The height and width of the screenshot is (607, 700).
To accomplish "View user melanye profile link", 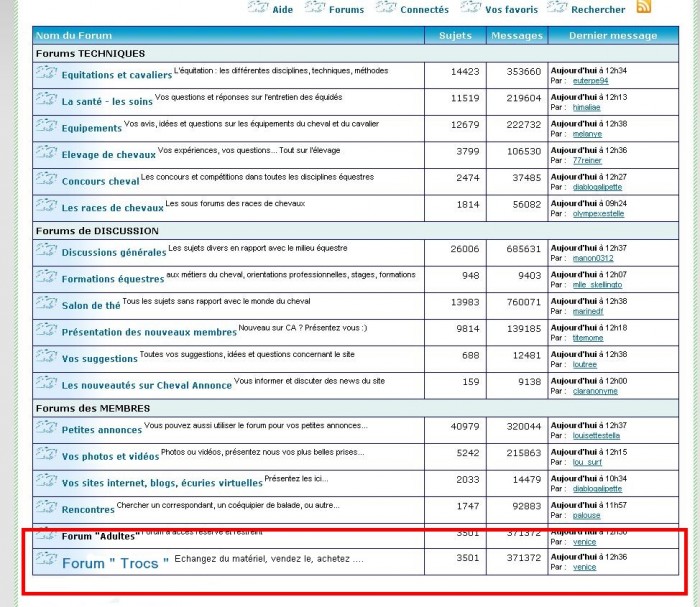I will [x=587, y=134].
